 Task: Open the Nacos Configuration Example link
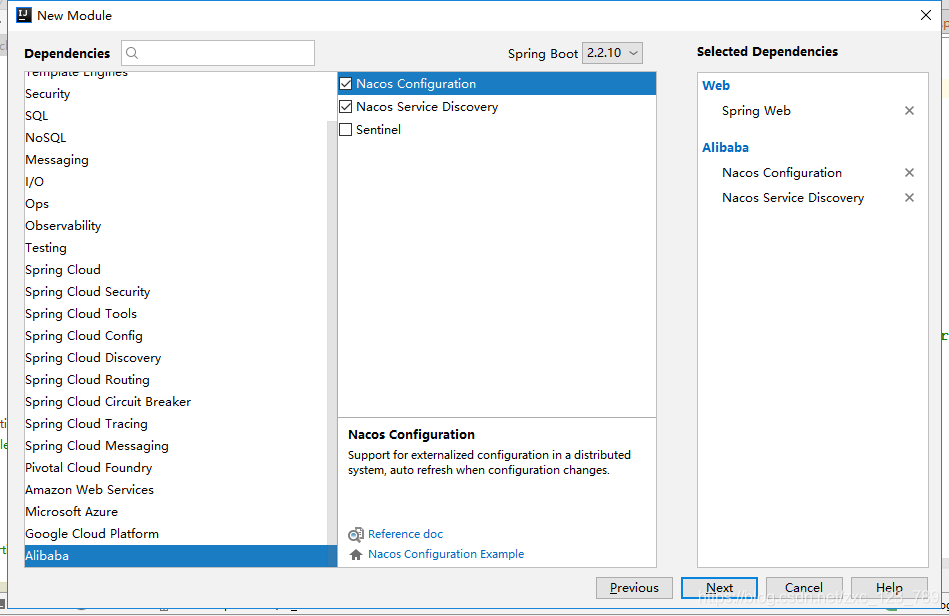[446, 554]
